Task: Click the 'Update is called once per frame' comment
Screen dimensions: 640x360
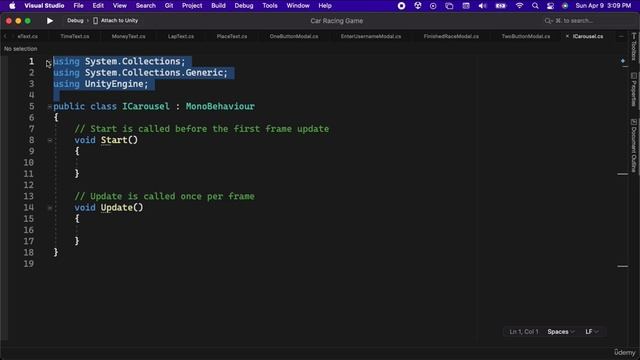Action: point(164,196)
